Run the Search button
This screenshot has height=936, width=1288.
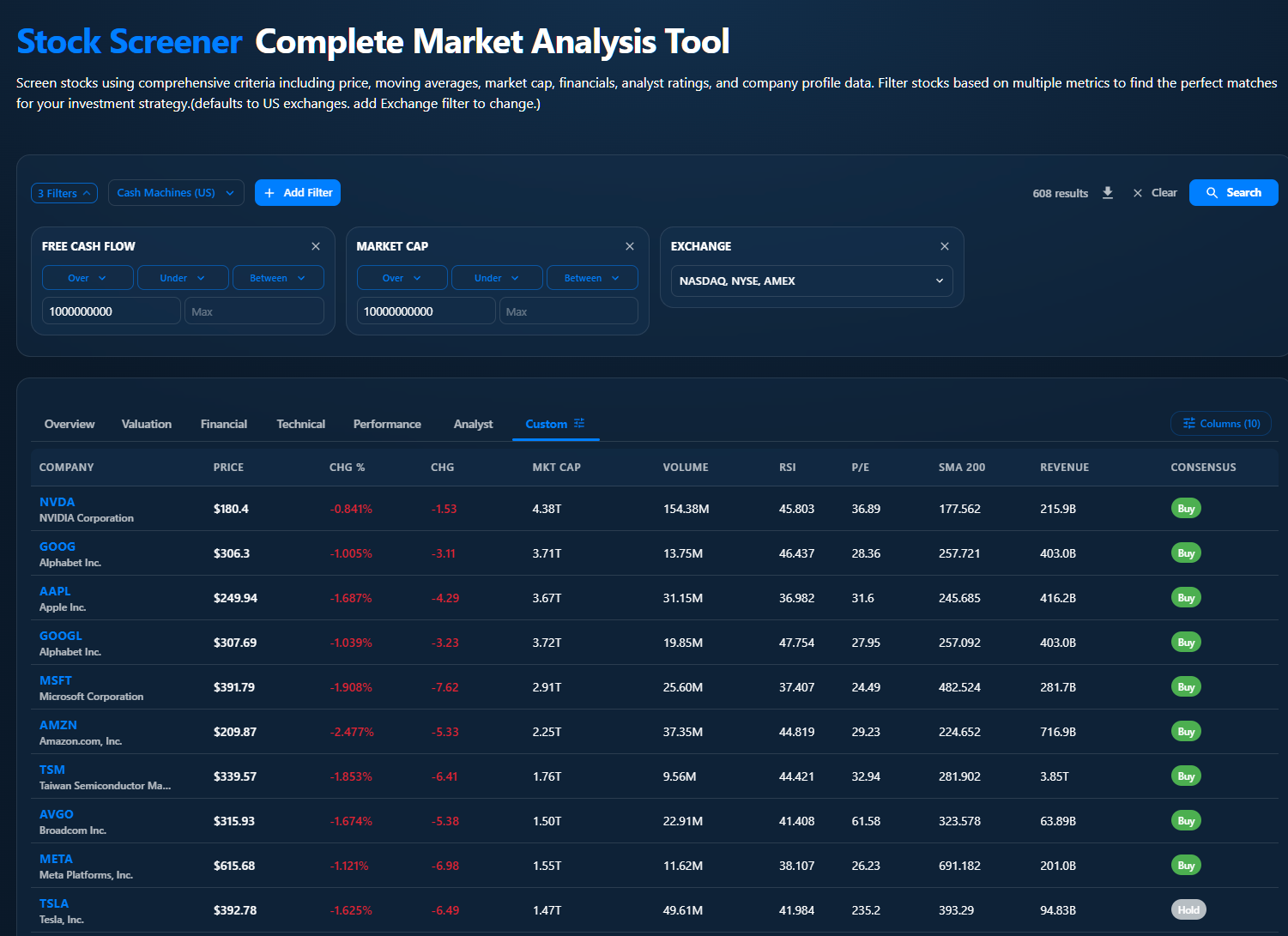pos(1234,193)
